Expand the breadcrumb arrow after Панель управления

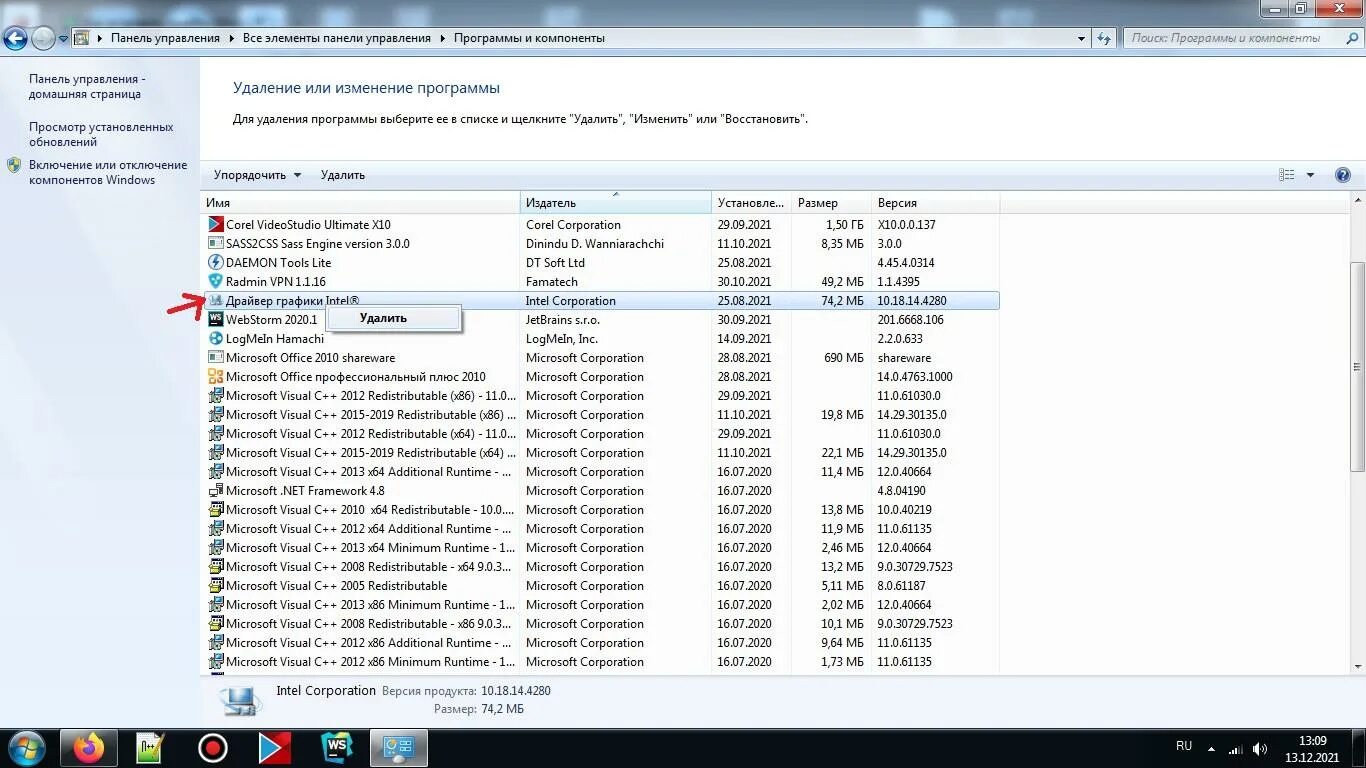pos(231,38)
